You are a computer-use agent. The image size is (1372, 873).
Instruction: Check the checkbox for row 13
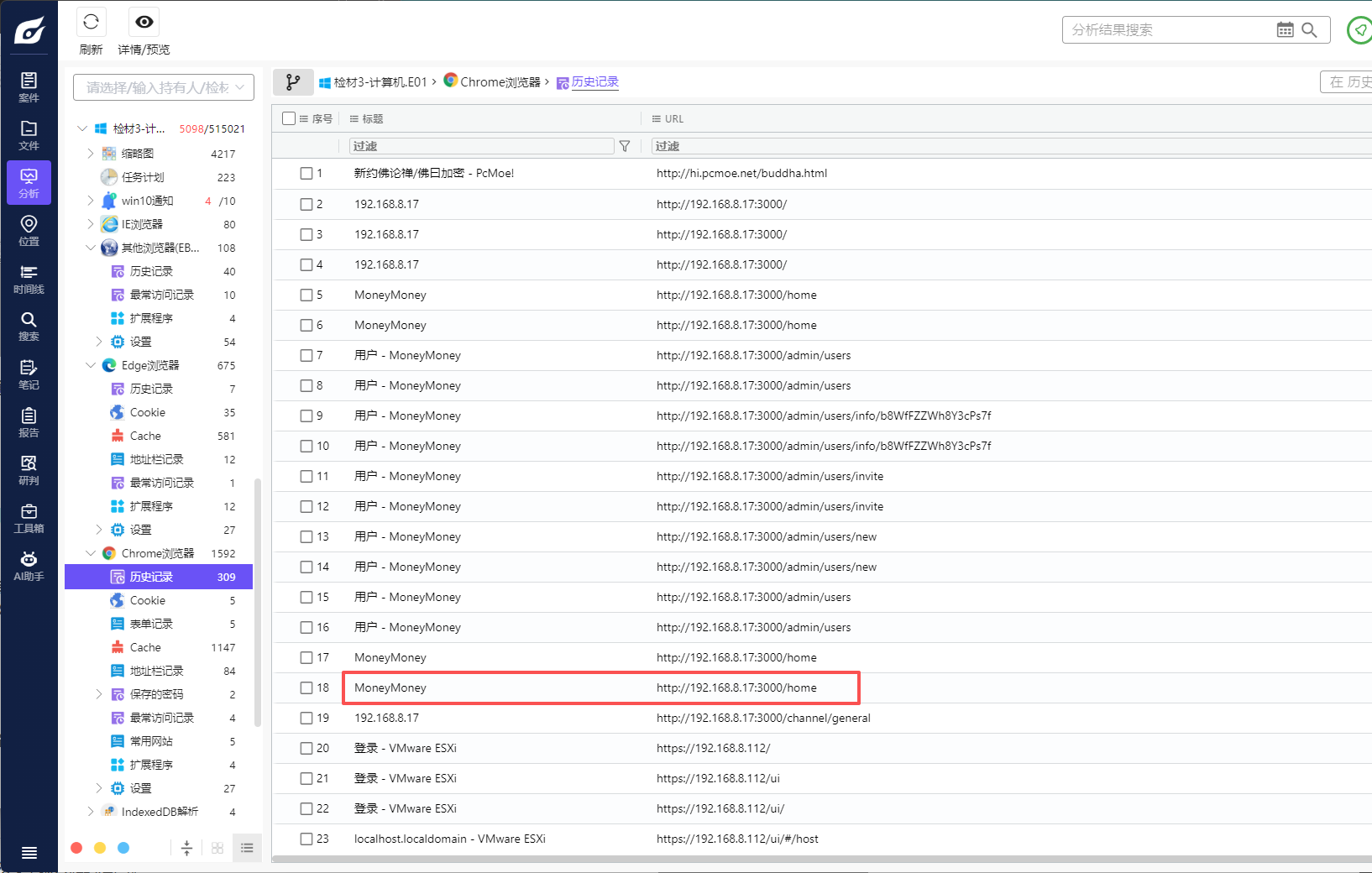306,536
